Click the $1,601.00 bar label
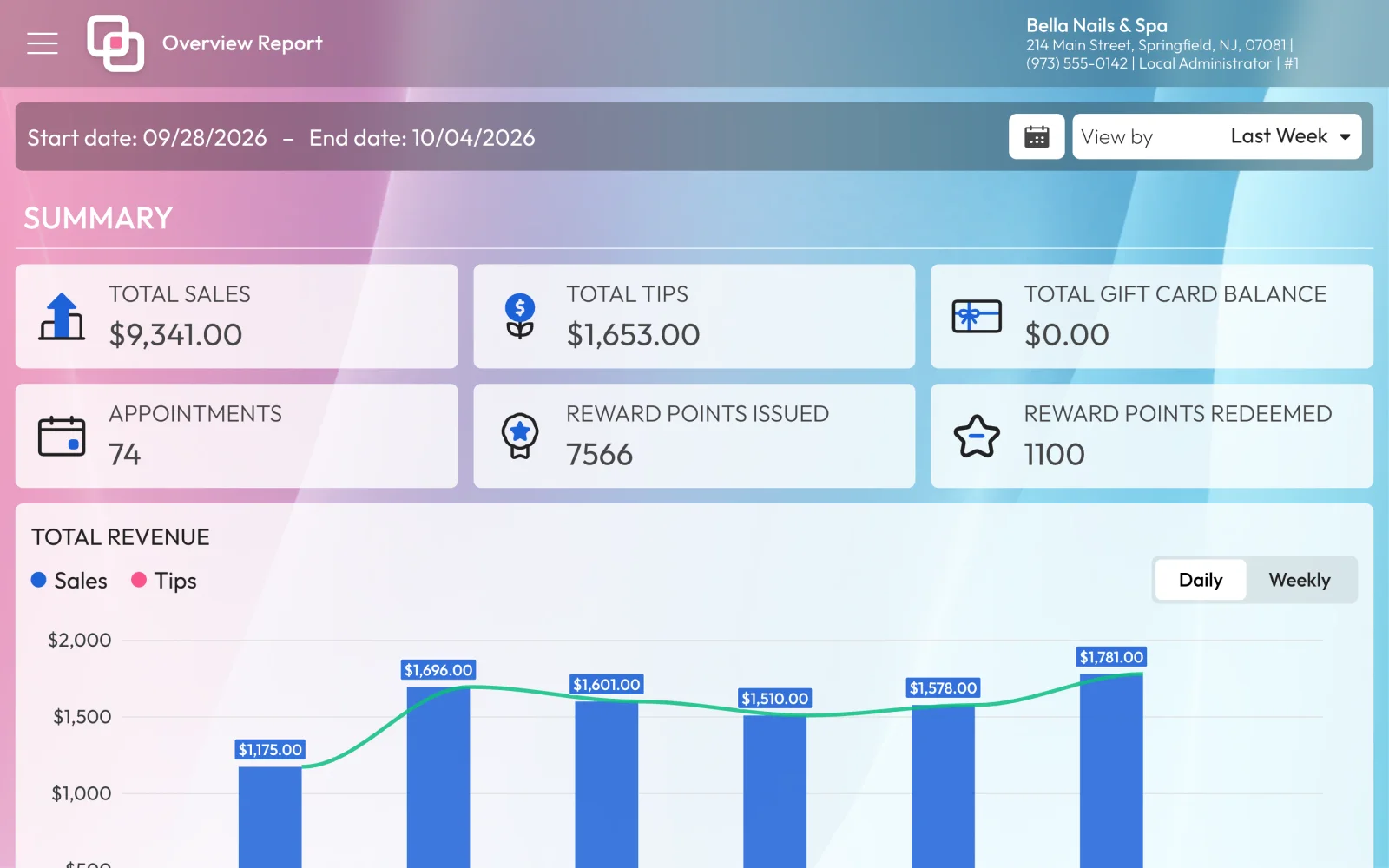Screen dimensions: 1389x868 coord(607,685)
